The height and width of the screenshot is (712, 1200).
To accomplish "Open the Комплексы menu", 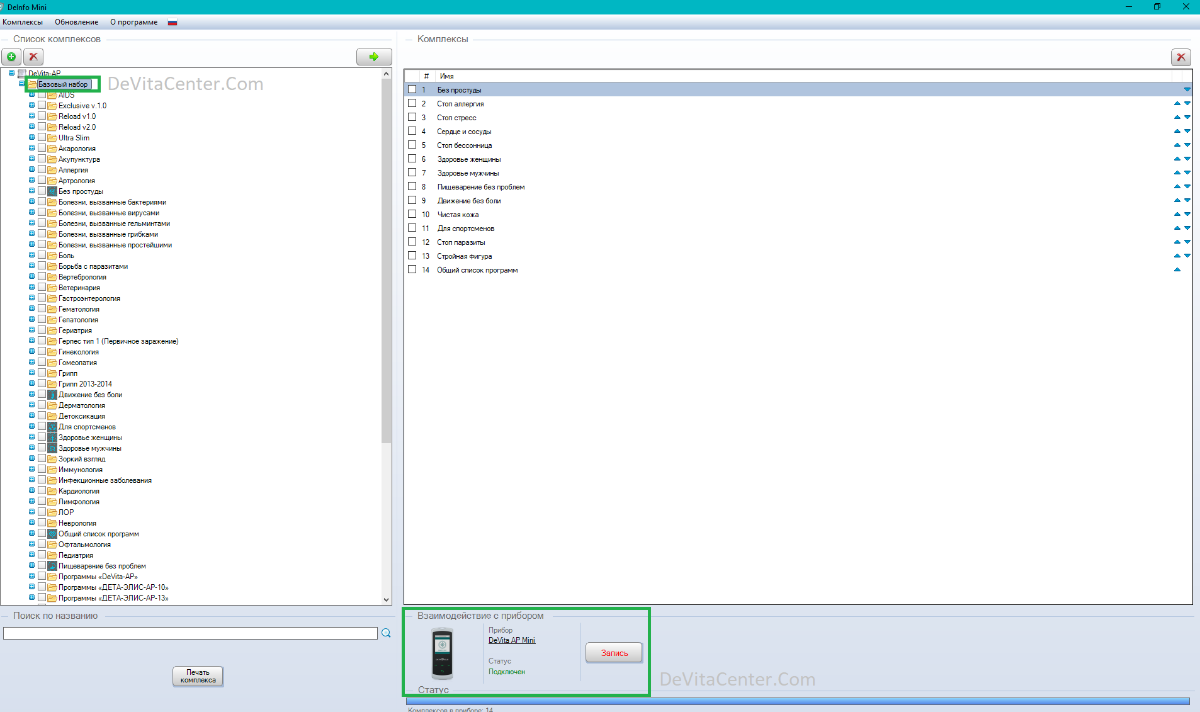I will tap(23, 22).
